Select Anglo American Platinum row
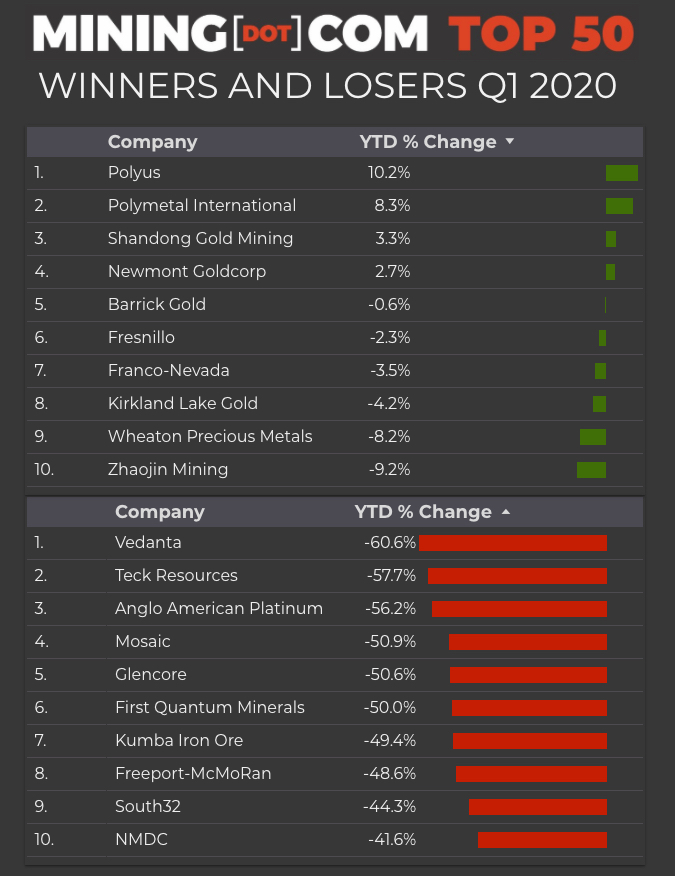675x876 pixels. 219,608
